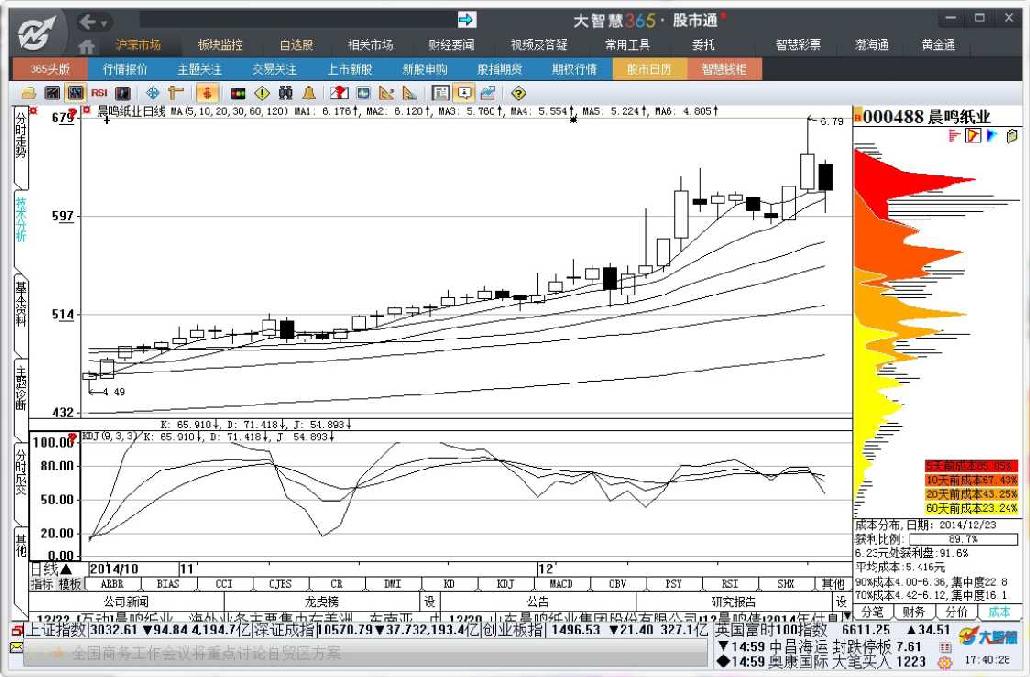This screenshot has width=1030, height=677.
Task: Open the 常用工具 menu
Action: (627, 45)
